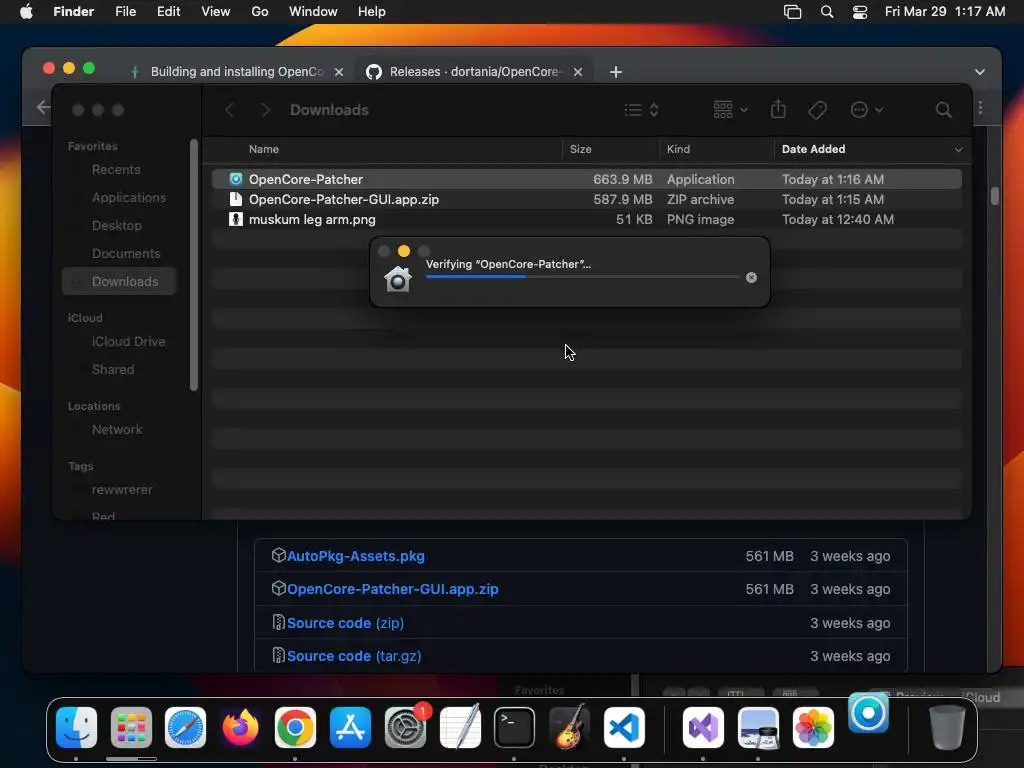
Task: Open the browser three-dot menu
Action: pos(980,108)
